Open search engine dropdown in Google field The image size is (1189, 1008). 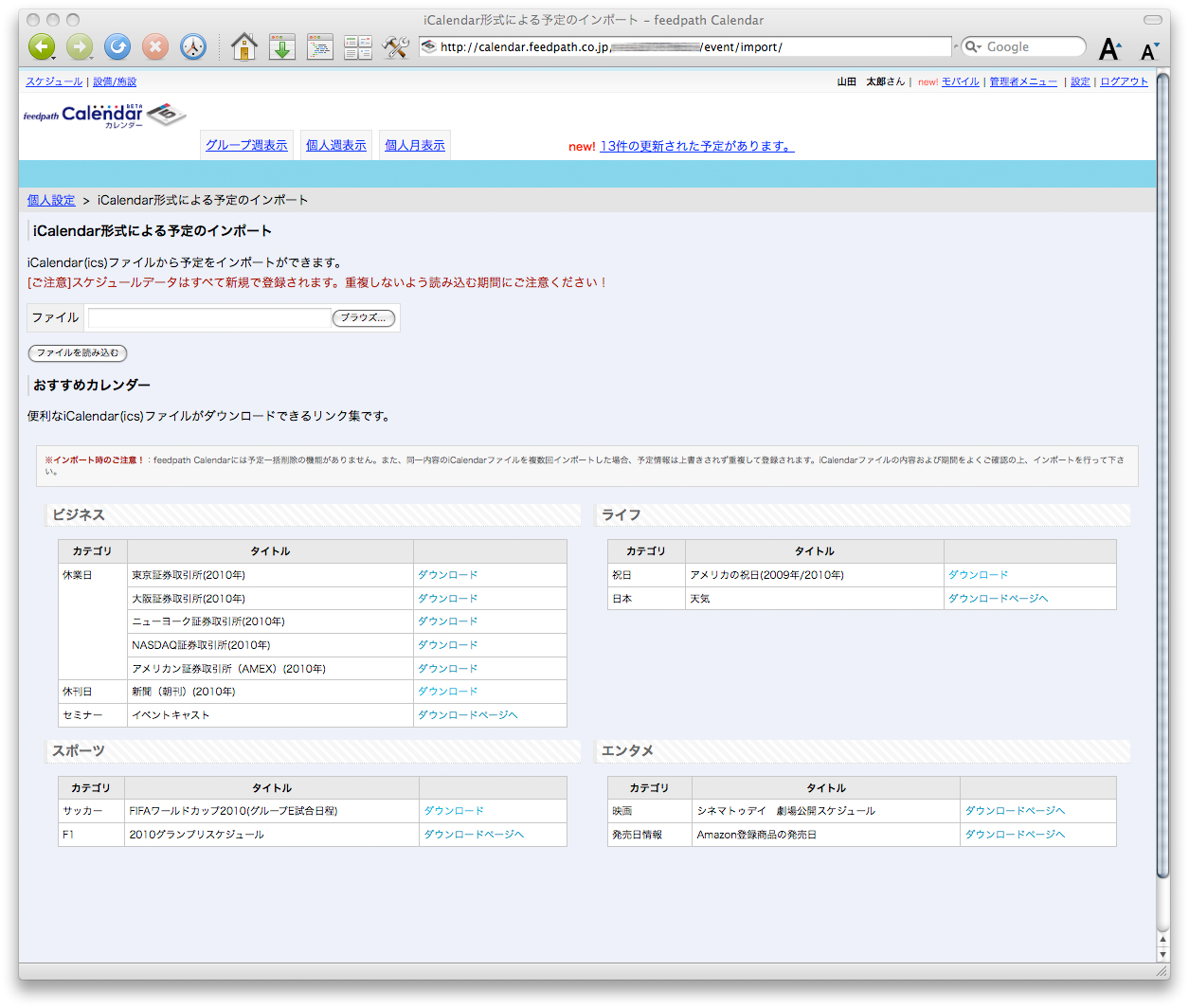(973, 46)
